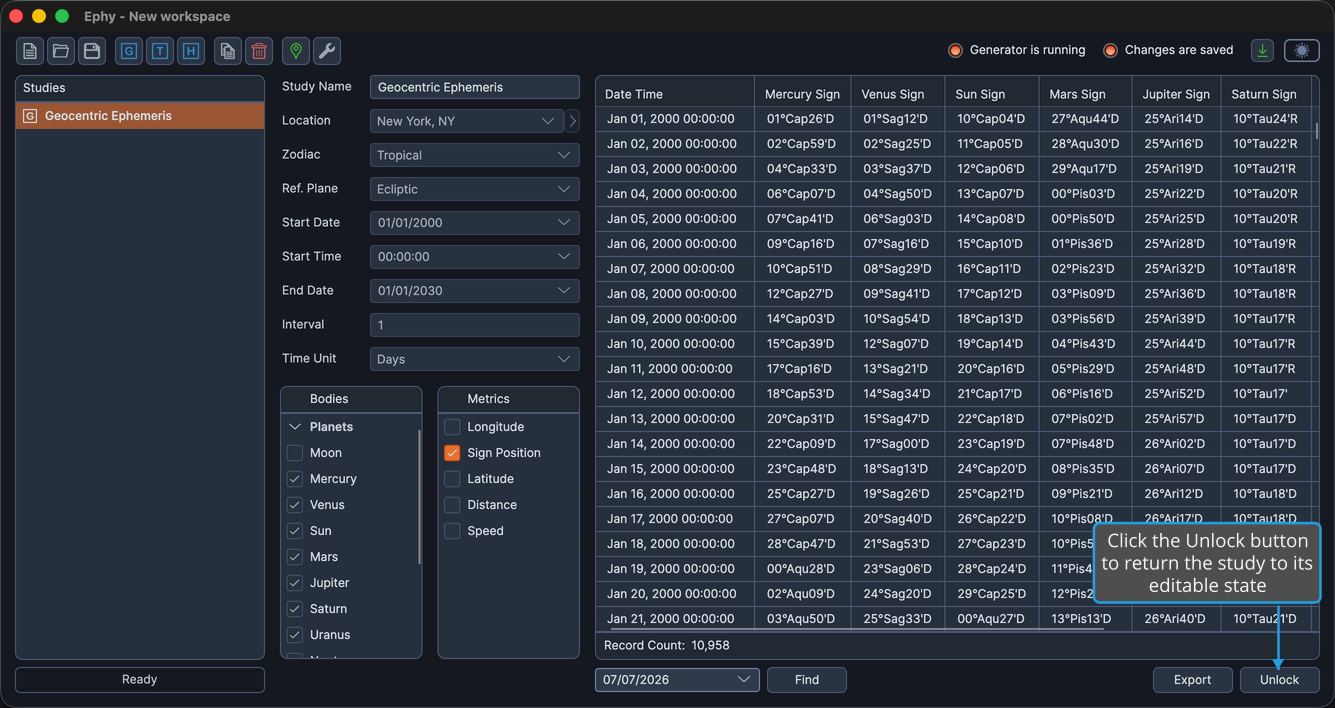Click the Changes are saved status indicator
1335x708 pixels.
pos(1168,50)
